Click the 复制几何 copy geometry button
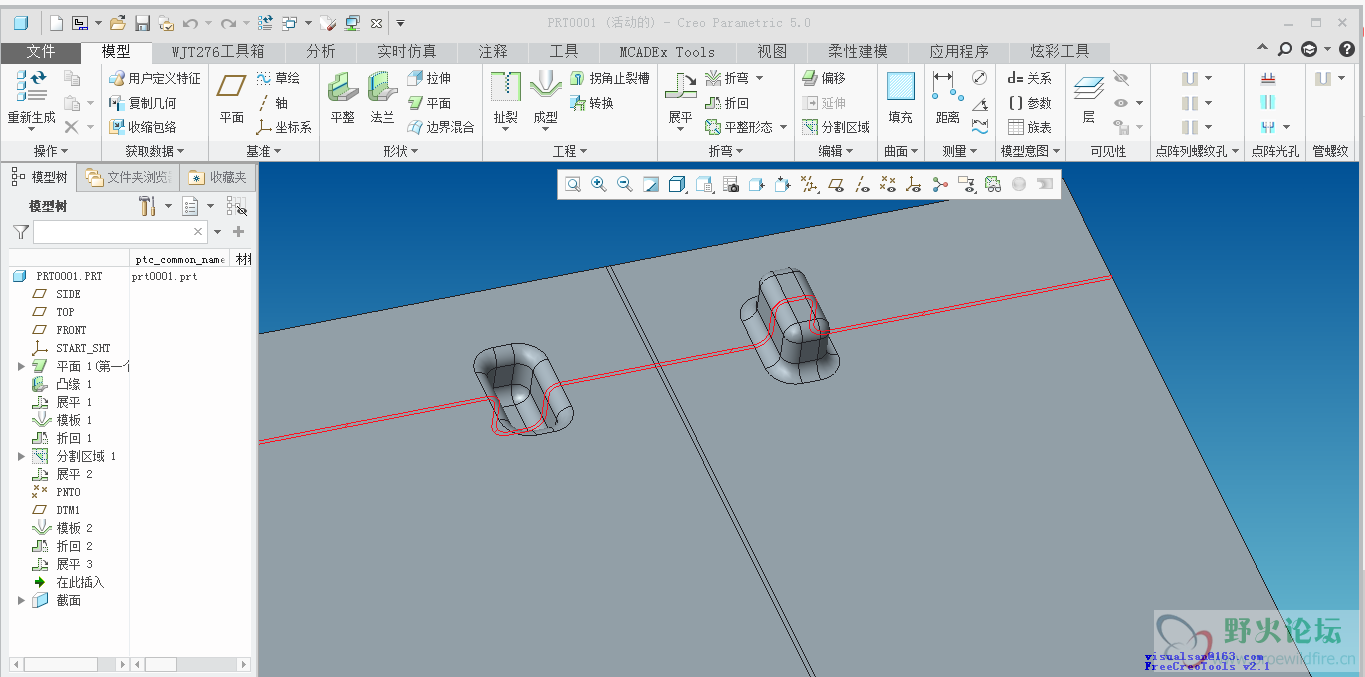Image resolution: width=1365 pixels, height=677 pixels. (x=143, y=103)
